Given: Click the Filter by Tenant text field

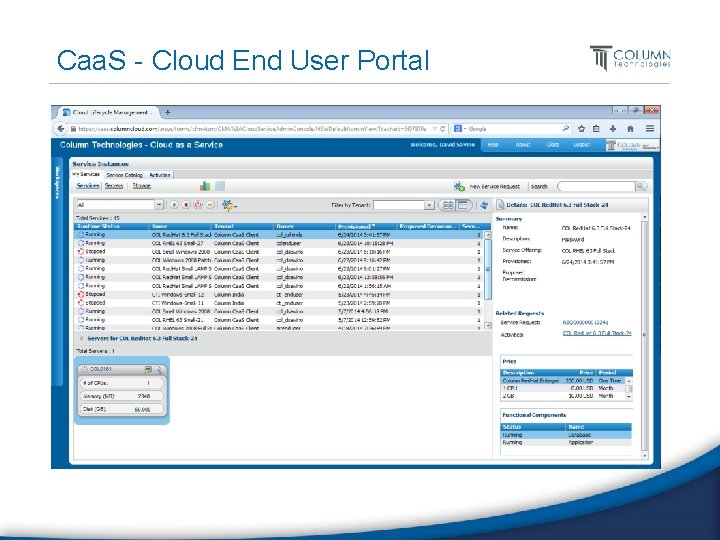Looking at the screenshot, I should pos(399,205).
